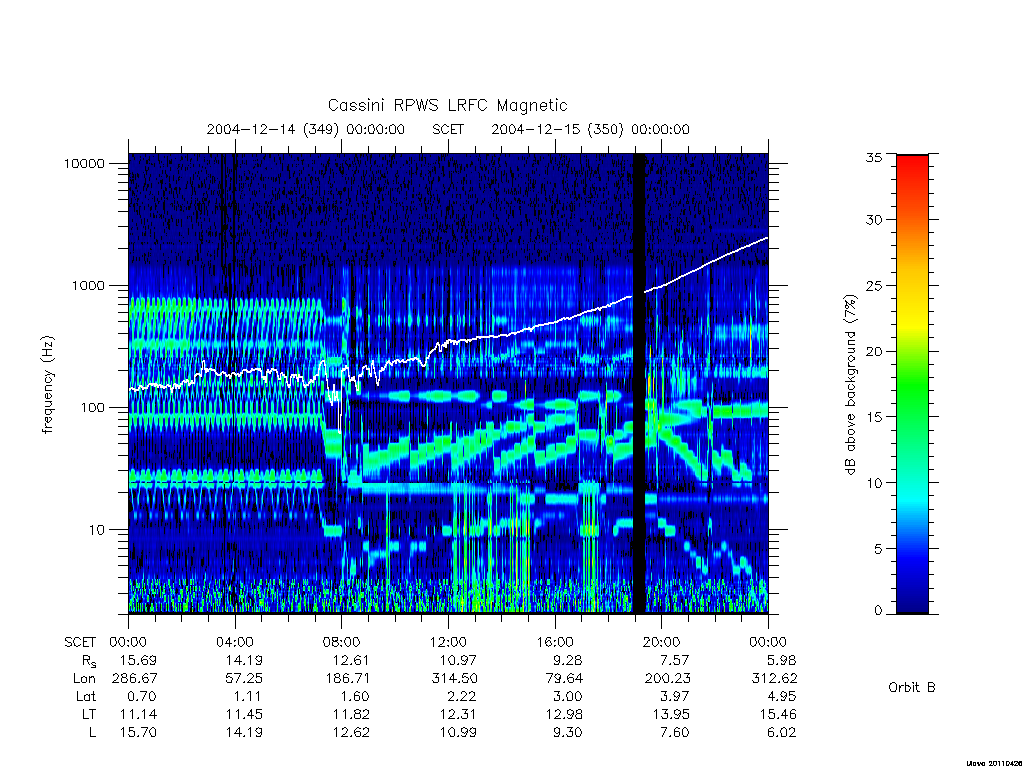Click the Lat value 4.95
Screen dimensions: 1024x768
[x=781, y=697]
